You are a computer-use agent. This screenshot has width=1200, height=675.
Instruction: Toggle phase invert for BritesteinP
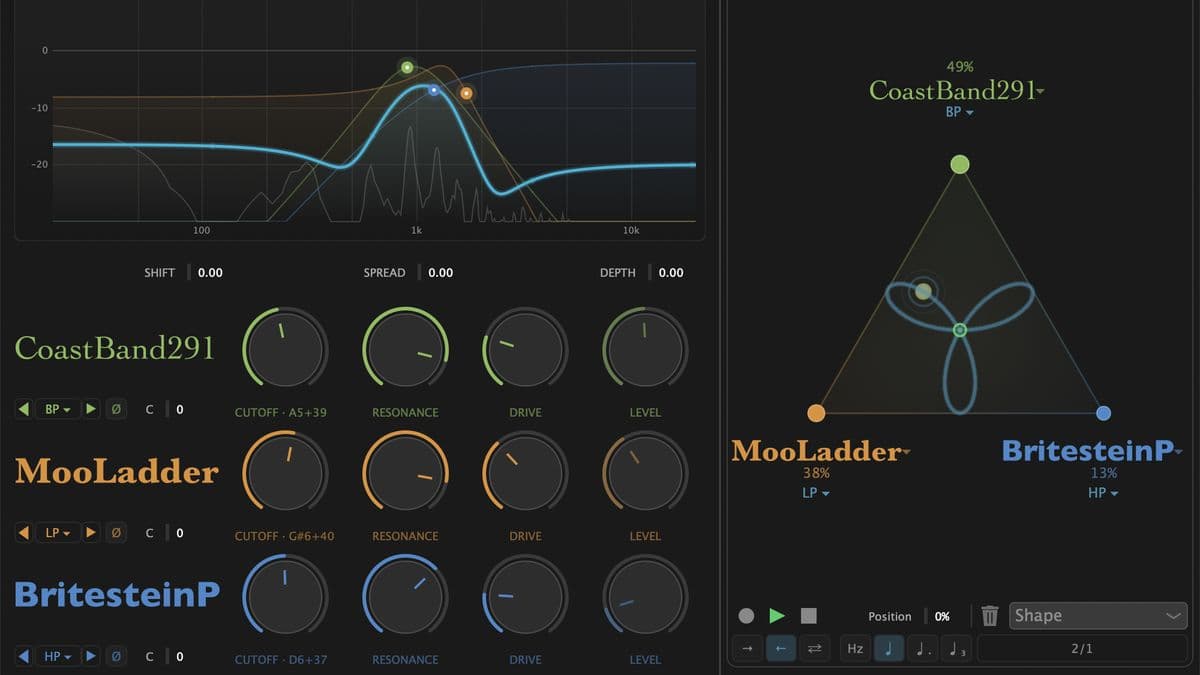116,657
